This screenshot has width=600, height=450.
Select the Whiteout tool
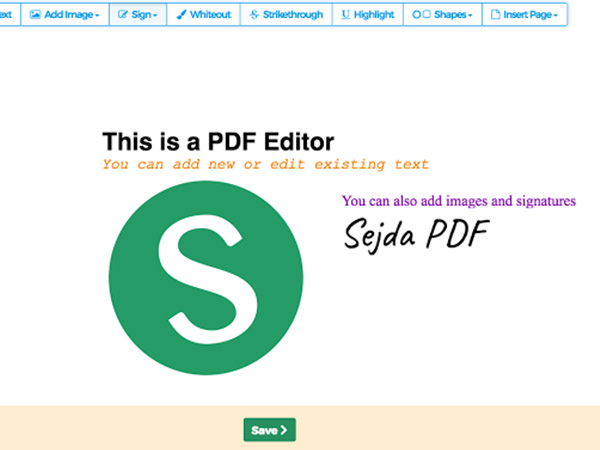point(204,15)
